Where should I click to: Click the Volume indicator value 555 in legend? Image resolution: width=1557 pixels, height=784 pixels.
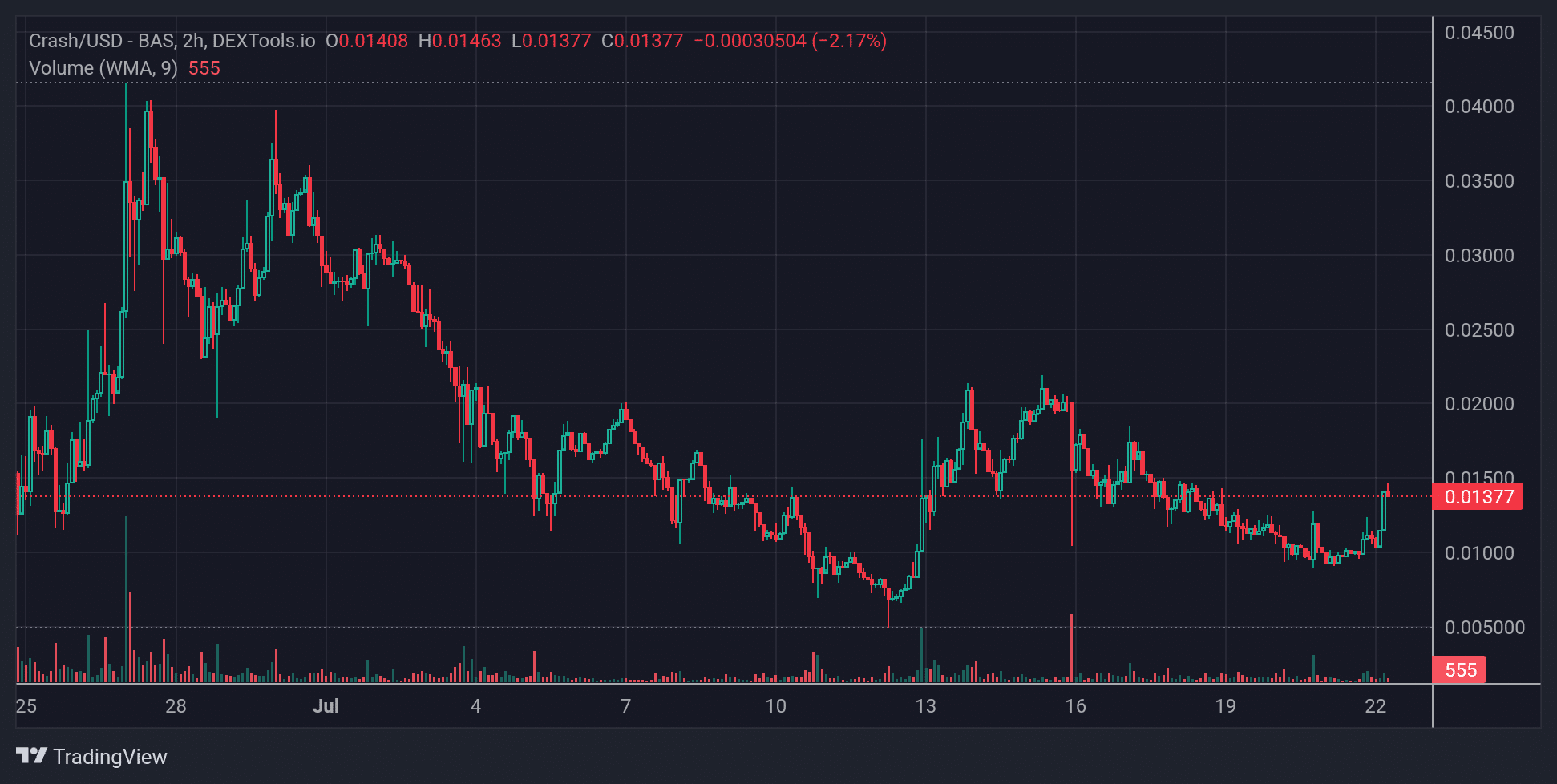click(x=204, y=68)
